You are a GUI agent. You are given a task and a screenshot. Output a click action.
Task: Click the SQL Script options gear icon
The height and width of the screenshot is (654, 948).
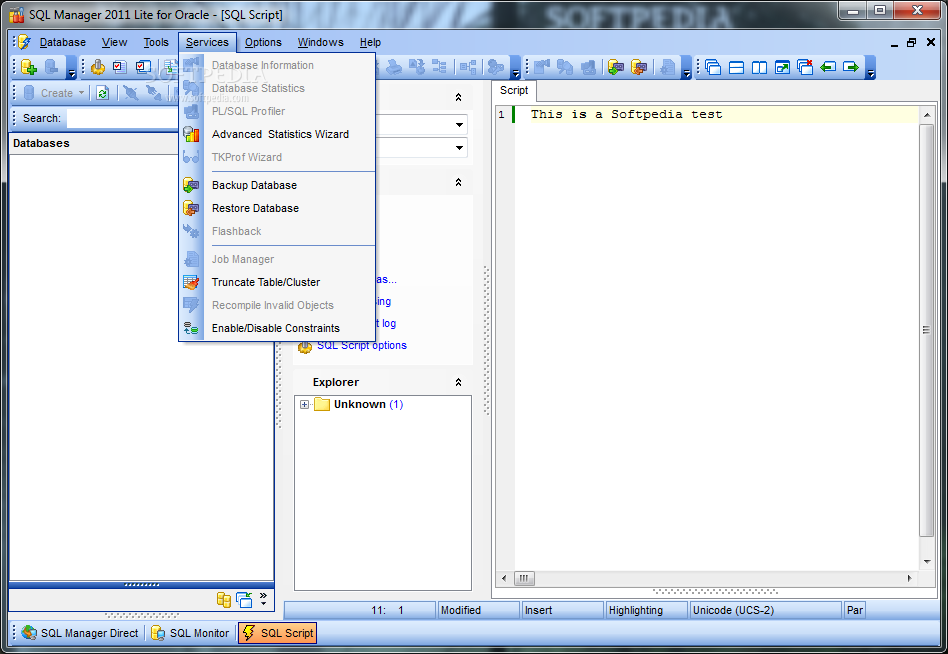click(305, 347)
